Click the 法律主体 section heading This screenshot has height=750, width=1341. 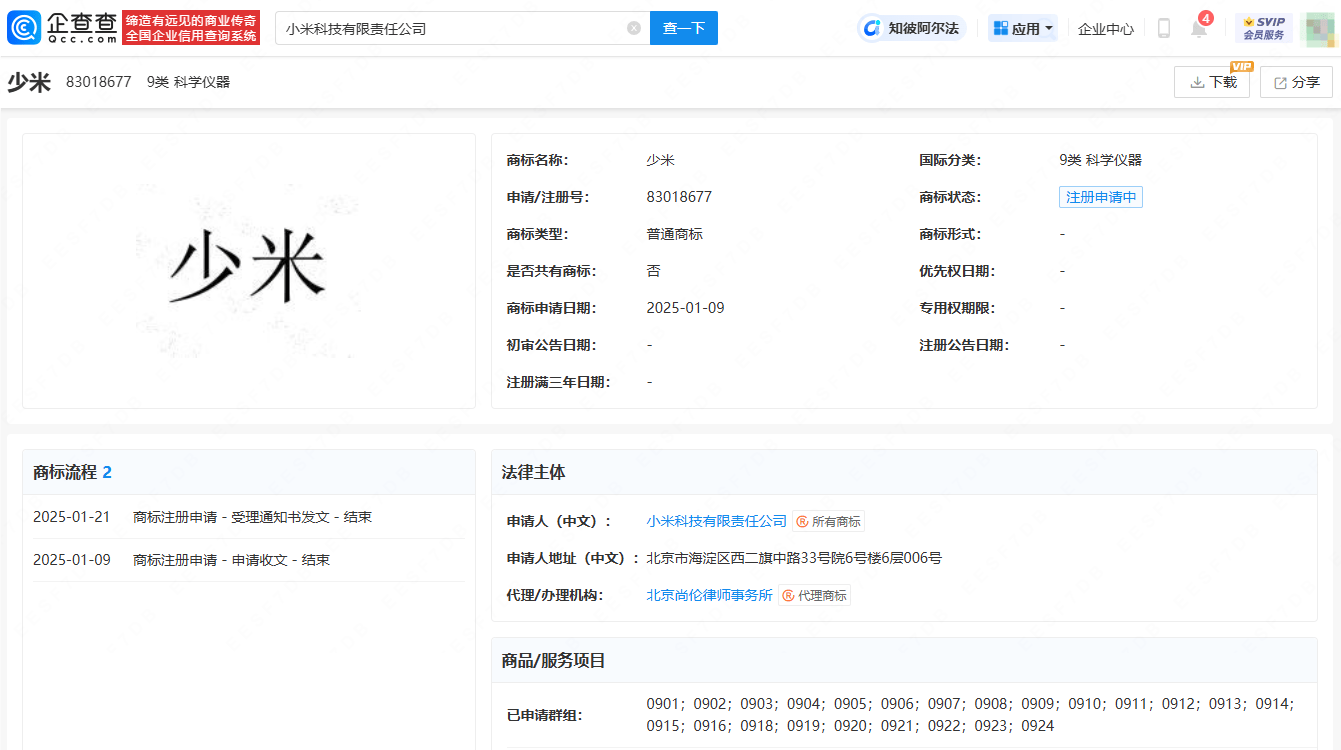pyautogui.click(x=534, y=472)
